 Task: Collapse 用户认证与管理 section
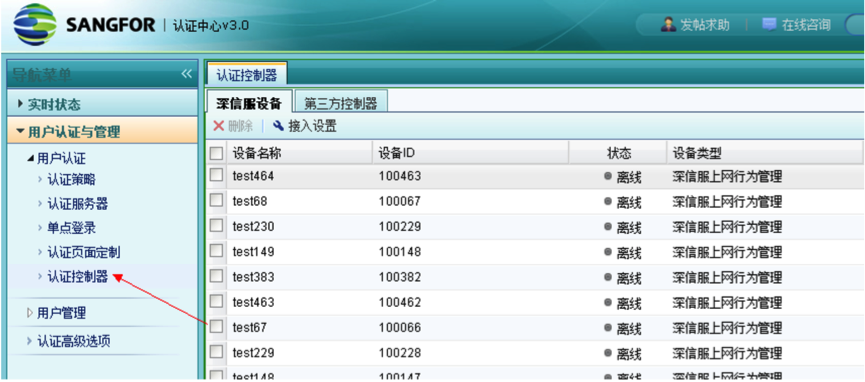102,131
